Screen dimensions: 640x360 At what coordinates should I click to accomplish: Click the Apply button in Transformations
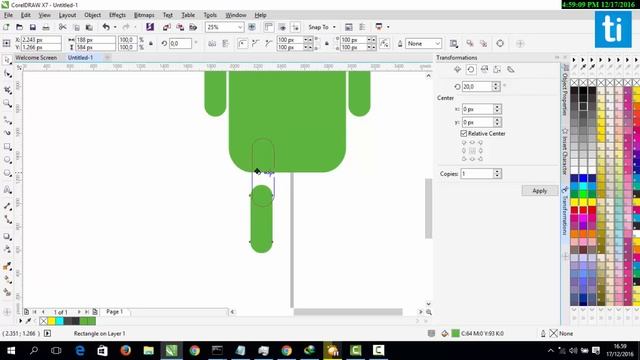tap(540, 191)
